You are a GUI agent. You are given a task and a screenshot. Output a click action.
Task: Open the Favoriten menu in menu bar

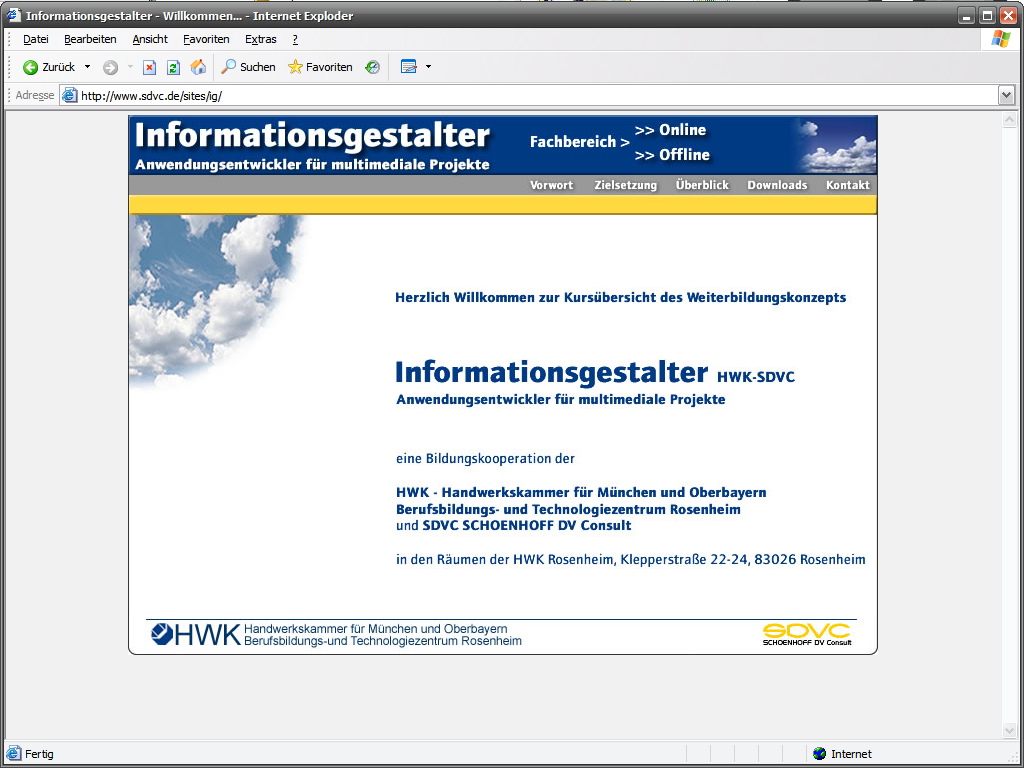[x=206, y=39]
